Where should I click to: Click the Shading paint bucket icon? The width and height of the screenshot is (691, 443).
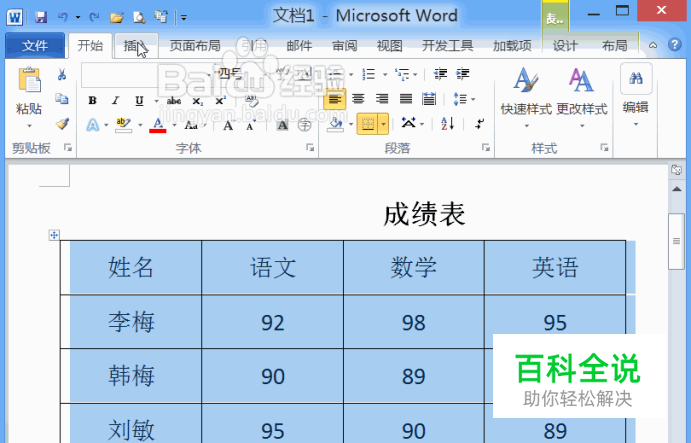(x=336, y=124)
